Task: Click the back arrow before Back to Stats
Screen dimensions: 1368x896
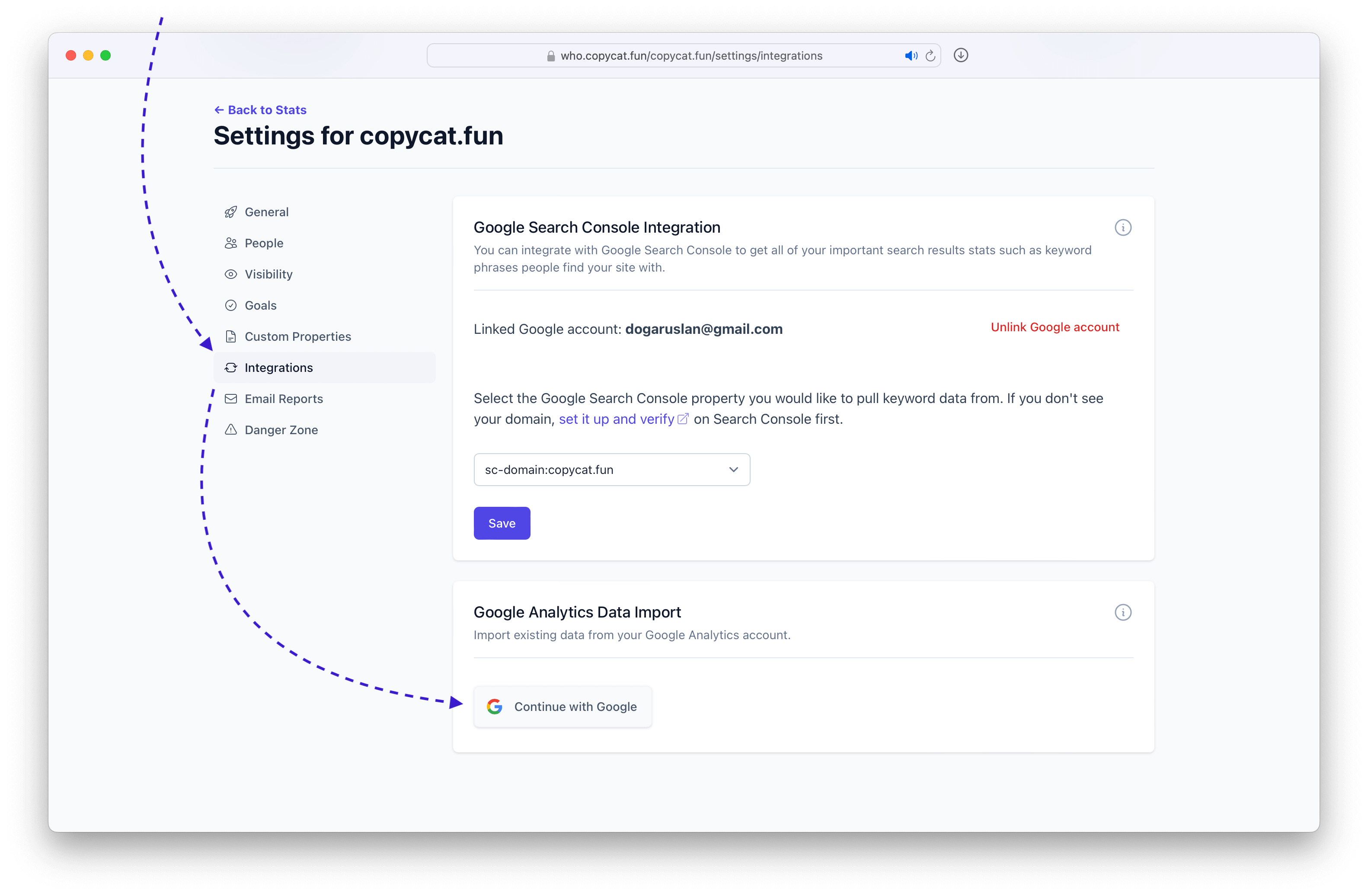Action: 219,110
